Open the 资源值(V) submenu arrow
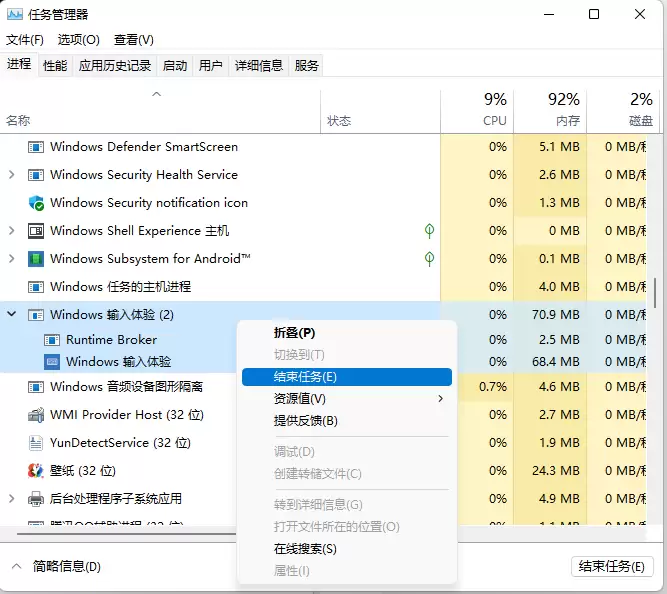Screen dimensions: 667x594 pyautogui.click(x=440, y=399)
